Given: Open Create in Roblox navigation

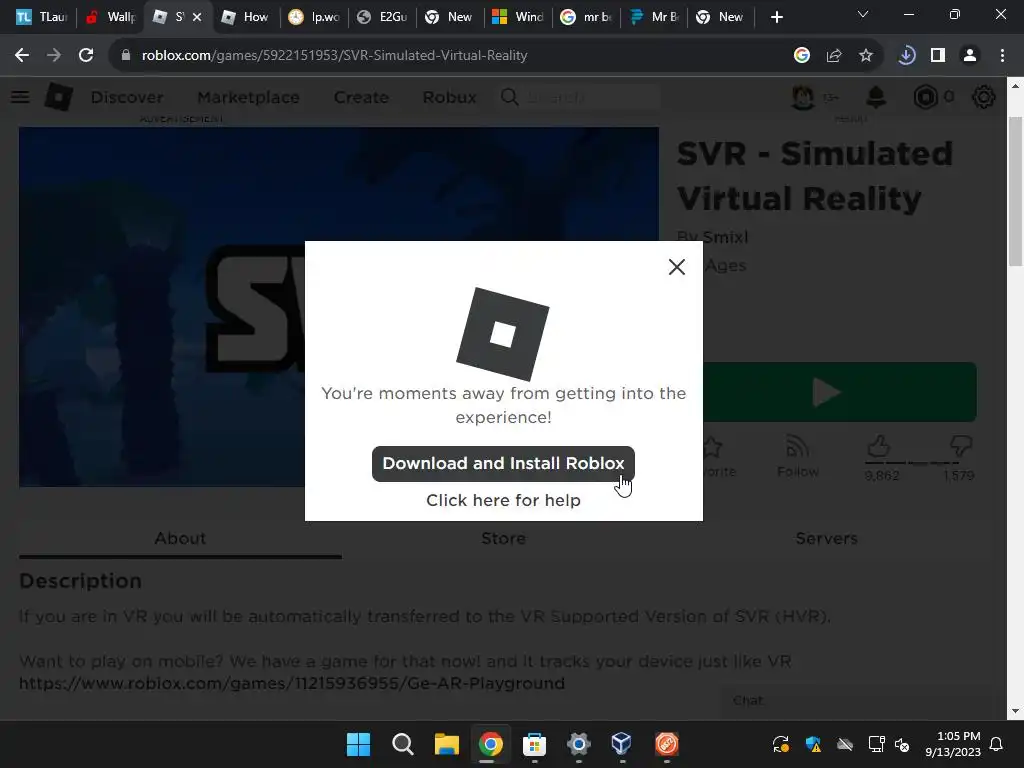Looking at the screenshot, I should (x=361, y=97).
